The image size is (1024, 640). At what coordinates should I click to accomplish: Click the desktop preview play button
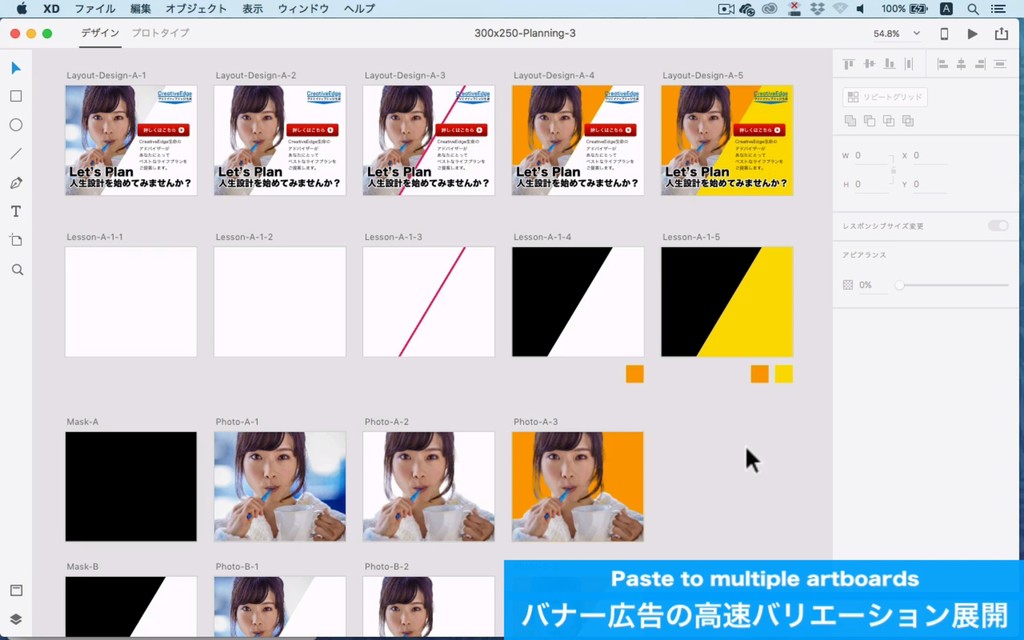(972, 34)
